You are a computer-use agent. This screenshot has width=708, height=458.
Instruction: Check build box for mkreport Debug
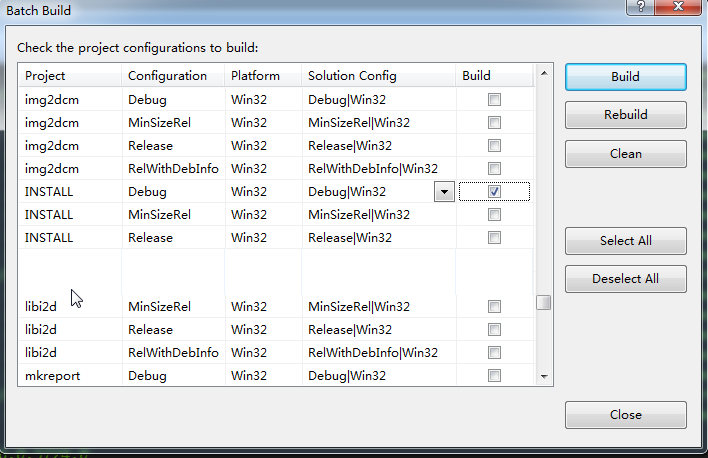(494, 376)
